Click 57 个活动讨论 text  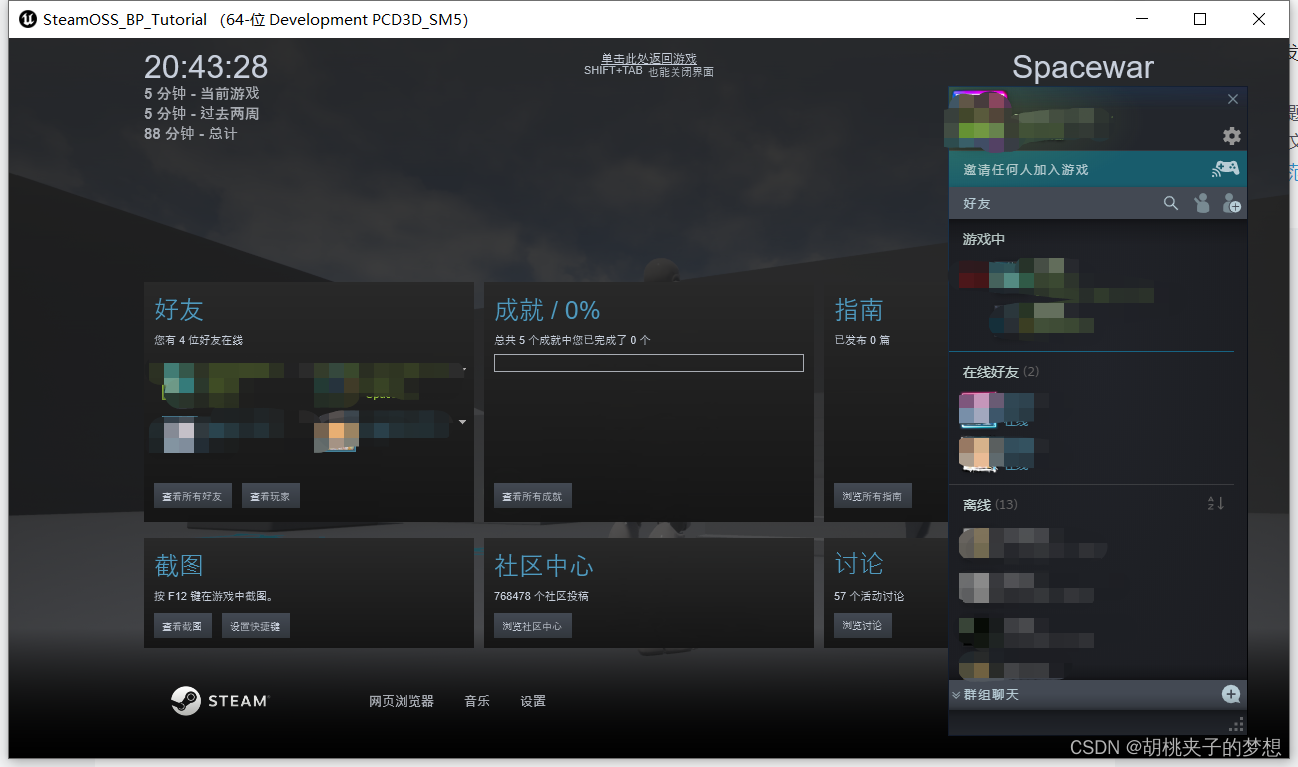point(869,596)
